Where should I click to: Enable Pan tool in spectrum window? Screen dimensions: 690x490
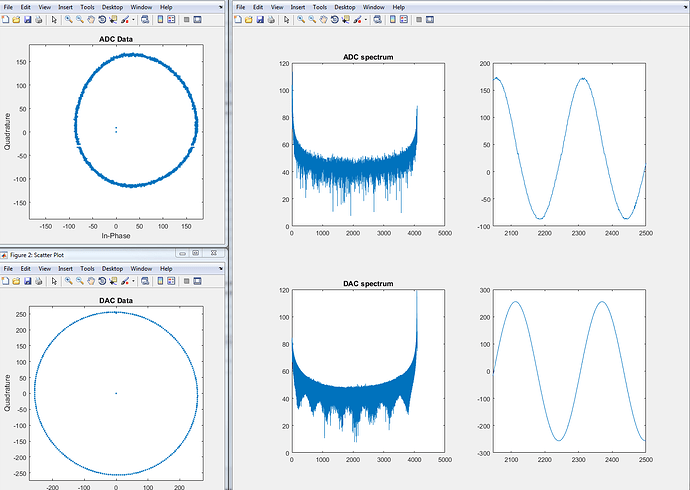click(x=323, y=20)
